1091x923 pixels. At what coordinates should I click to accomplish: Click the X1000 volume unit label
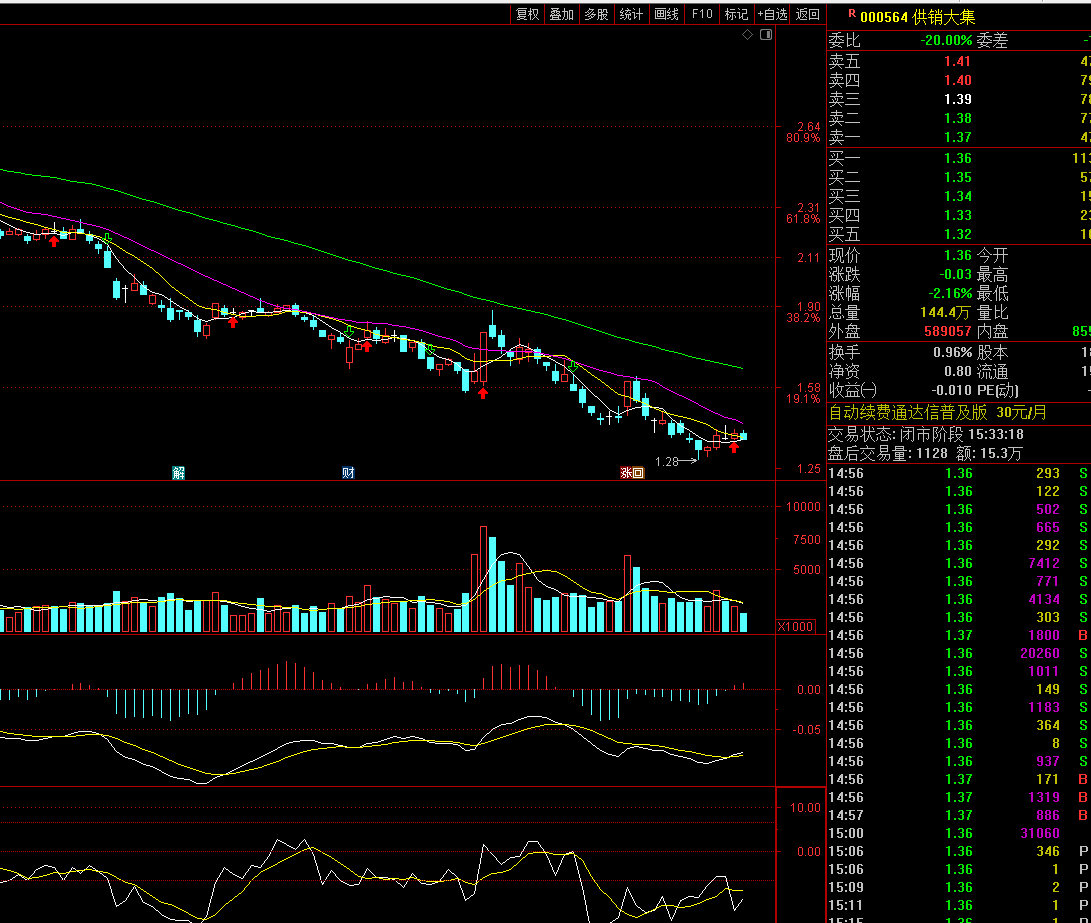(x=795, y=627)
